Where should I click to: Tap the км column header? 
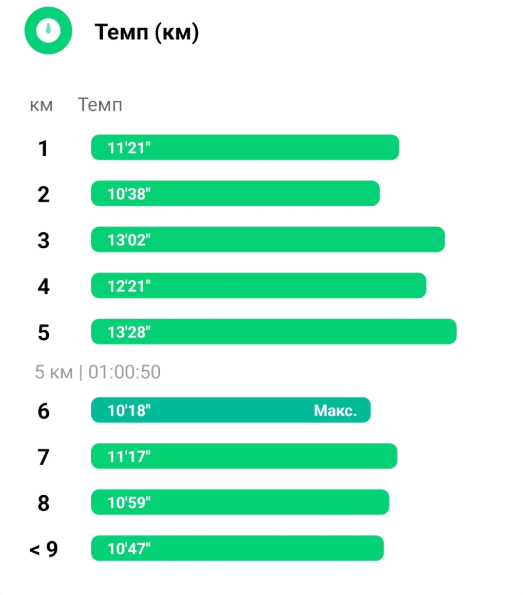(x=41, y=105)
